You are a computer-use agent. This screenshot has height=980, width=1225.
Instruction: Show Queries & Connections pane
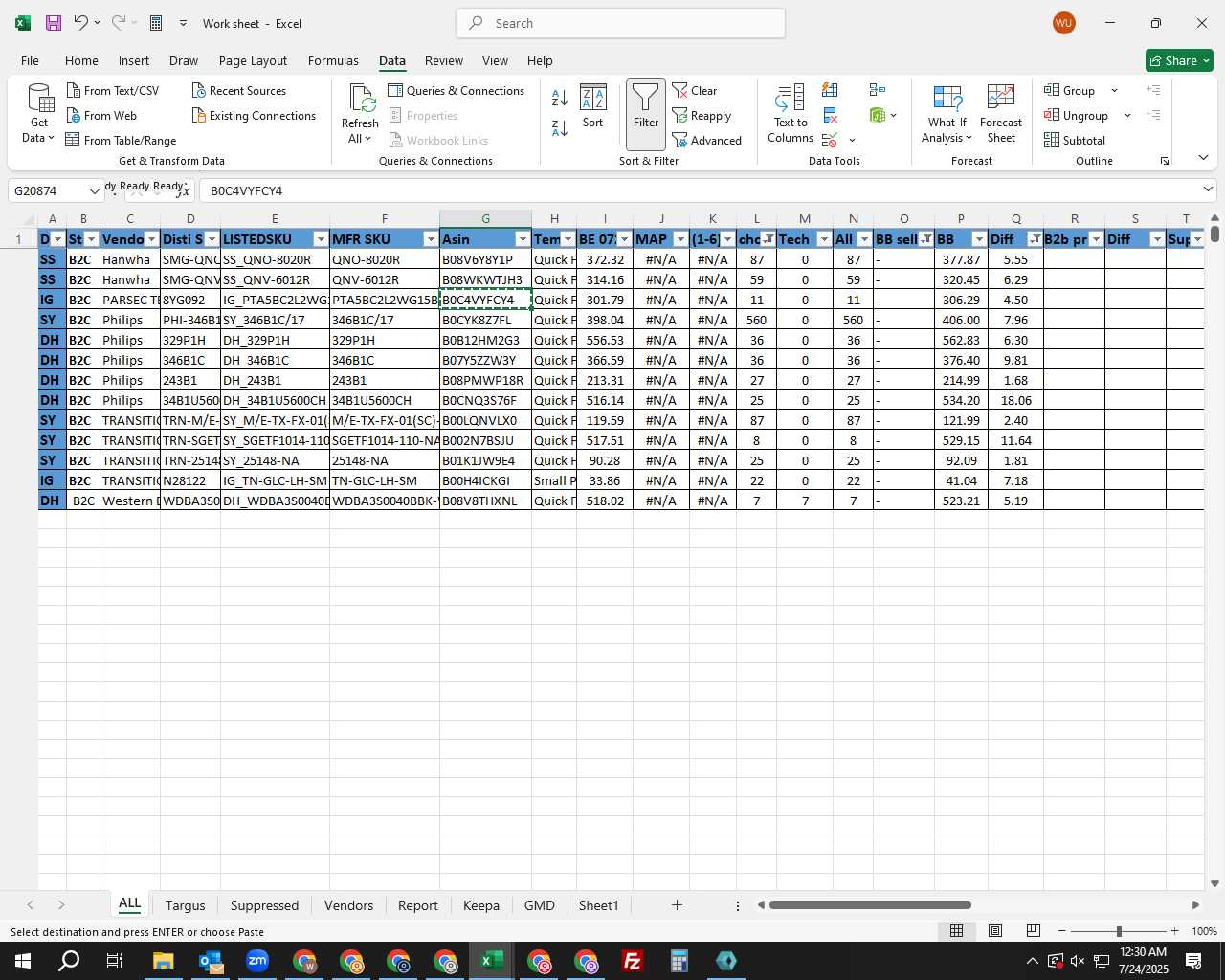click(x=456, y=90)
